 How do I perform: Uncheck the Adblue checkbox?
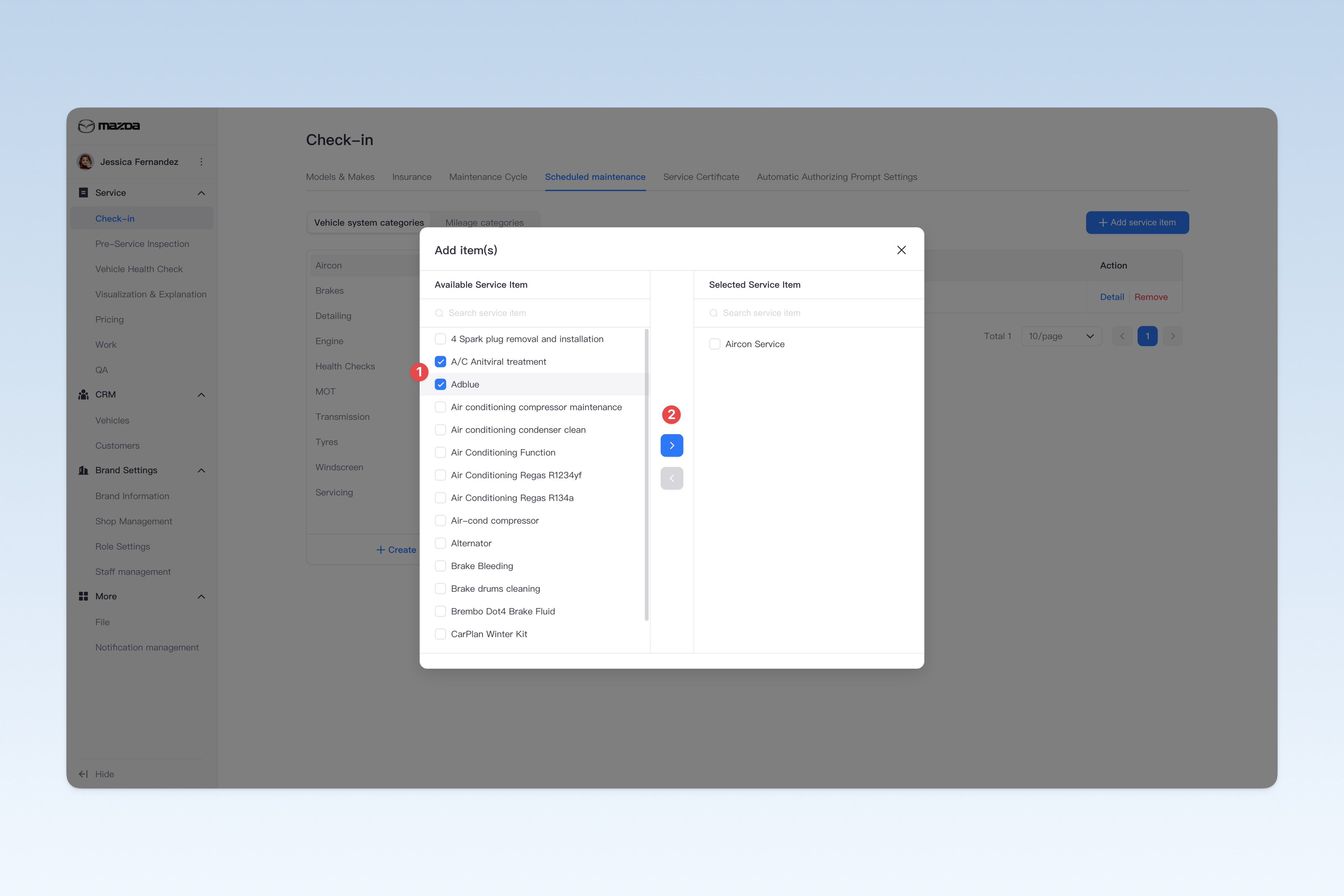pyautogui.click(x=440, y=385)
